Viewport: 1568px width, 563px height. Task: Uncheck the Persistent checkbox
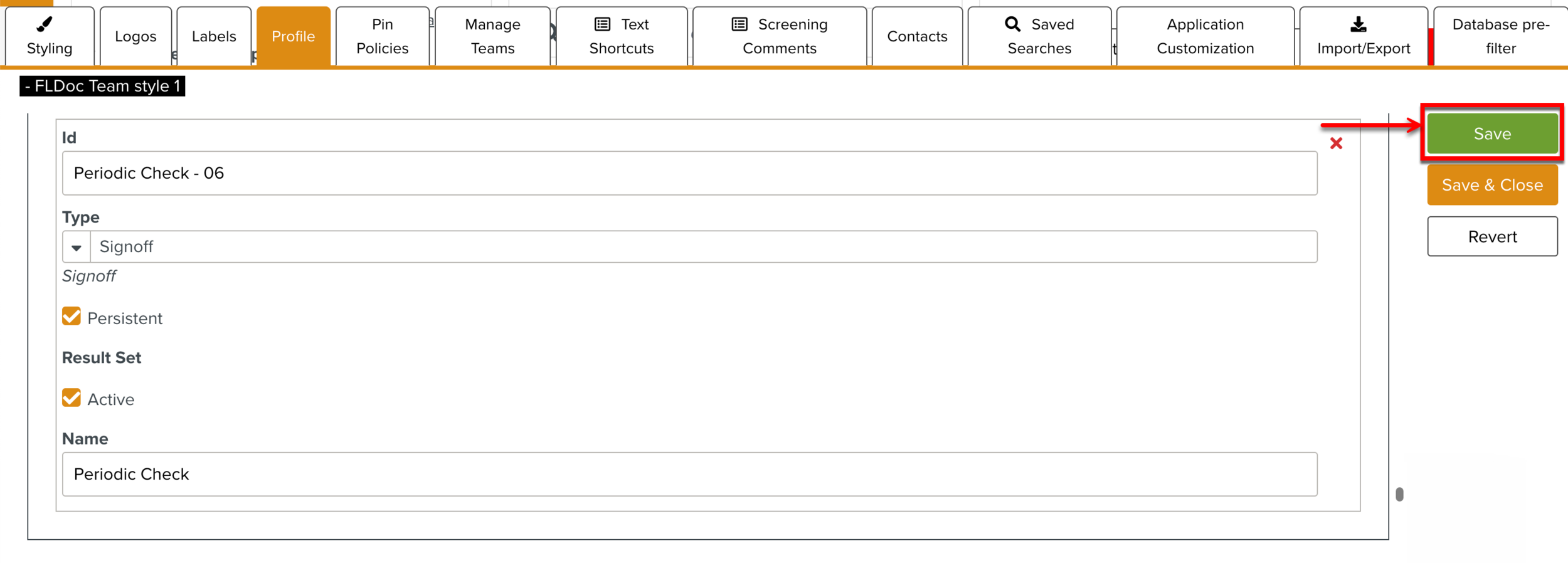pyautogui.click(x=72, y=317)
